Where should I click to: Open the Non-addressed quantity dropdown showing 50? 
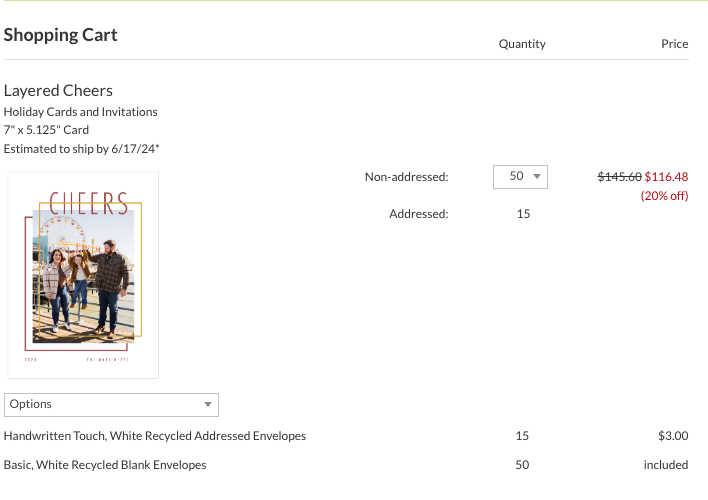tap(520, 177)
